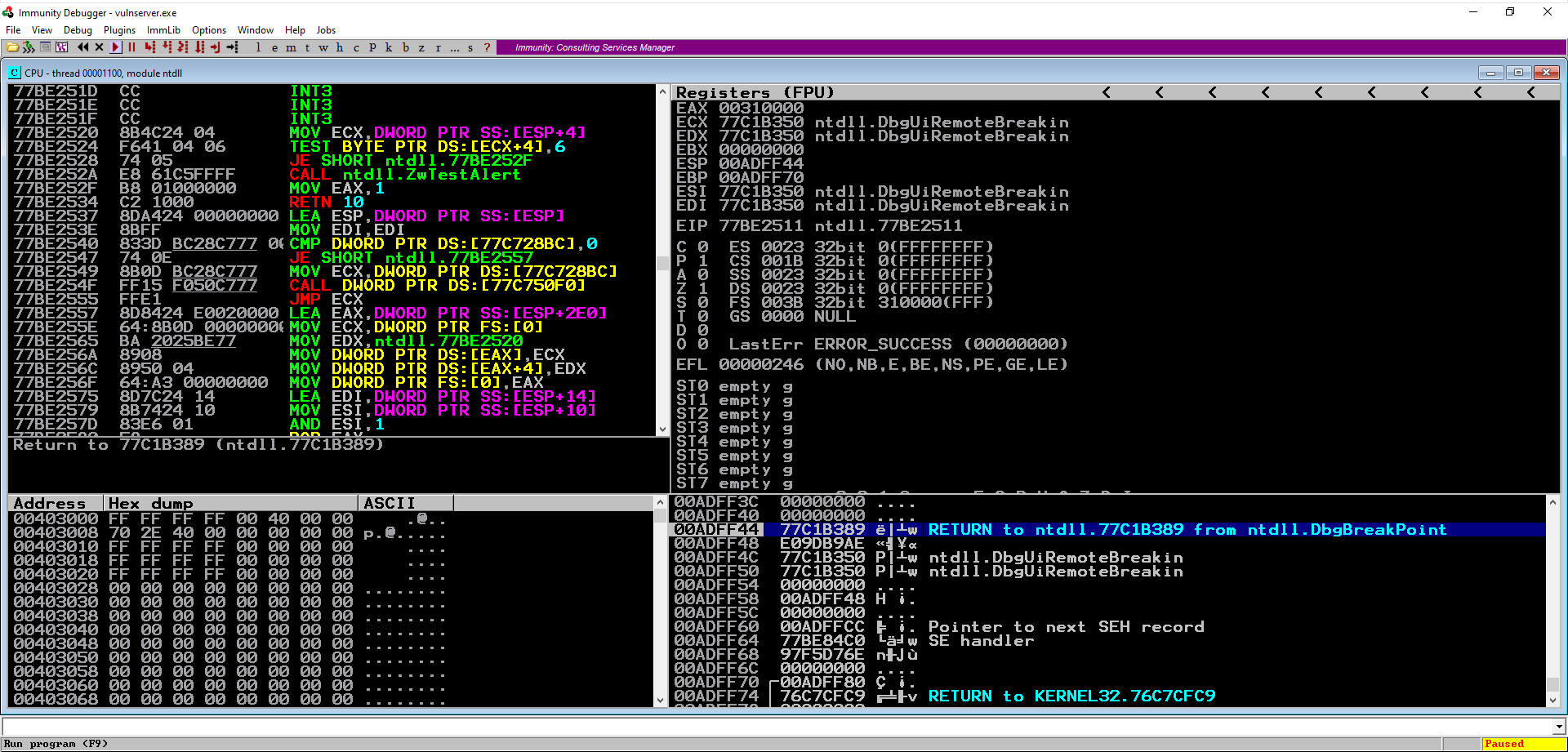Image resolution: width=1568 pixels, height=752 pixels.
Task: Click the Trace into icon
Action: pos(183,47)
